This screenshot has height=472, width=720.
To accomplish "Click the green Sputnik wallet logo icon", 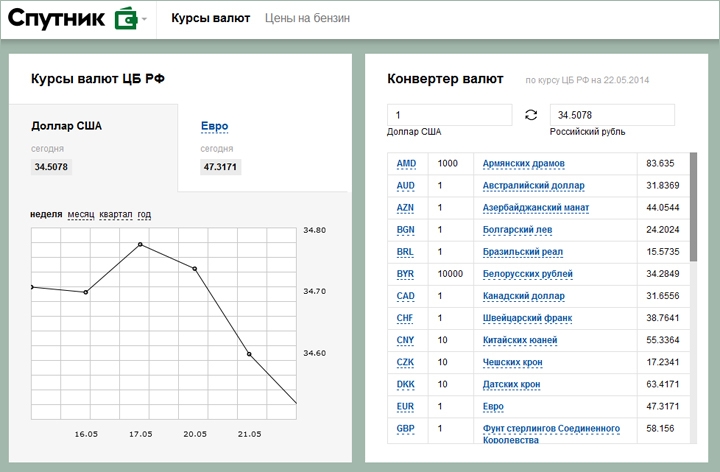I will pyautogui.click(x=125, y=19).
